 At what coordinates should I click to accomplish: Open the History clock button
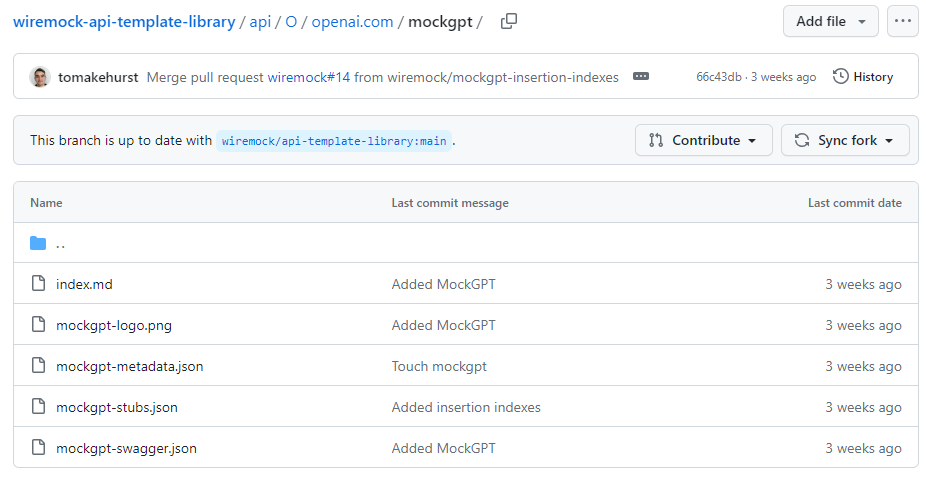pos(863,77)
